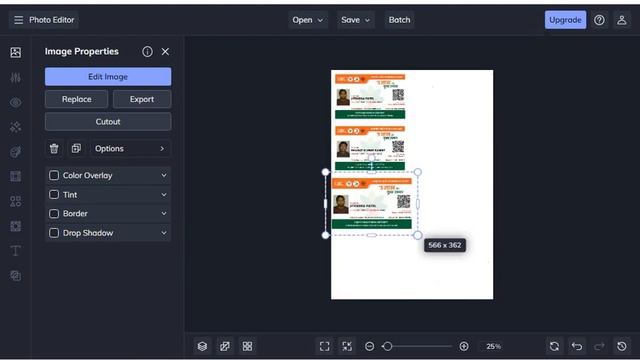Undo the last action
This screenshot has height=360, width=640.
coord(577,346)
